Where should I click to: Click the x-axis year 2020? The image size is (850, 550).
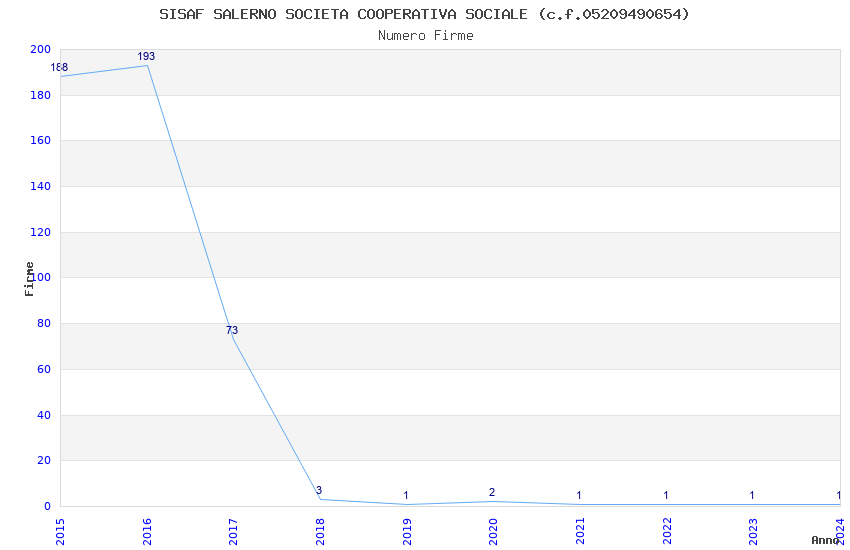[x=493, y=532]
